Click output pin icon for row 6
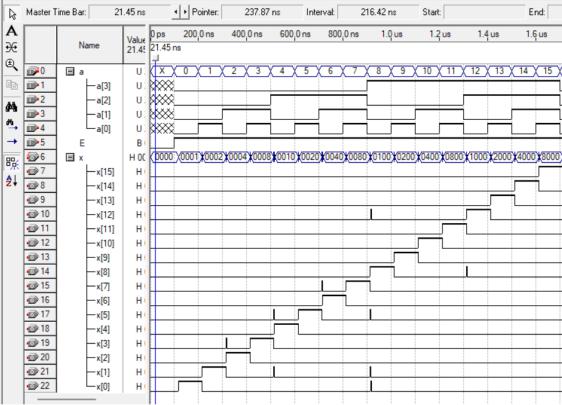The image size is (562, 405). coord(33,157)
